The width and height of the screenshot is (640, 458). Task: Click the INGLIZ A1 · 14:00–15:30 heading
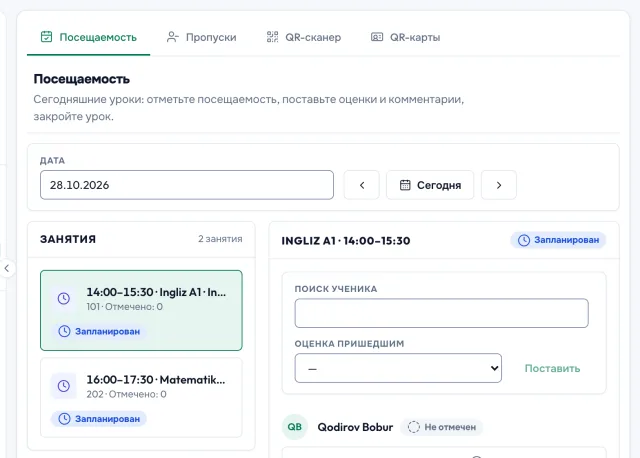coord(346,240)
